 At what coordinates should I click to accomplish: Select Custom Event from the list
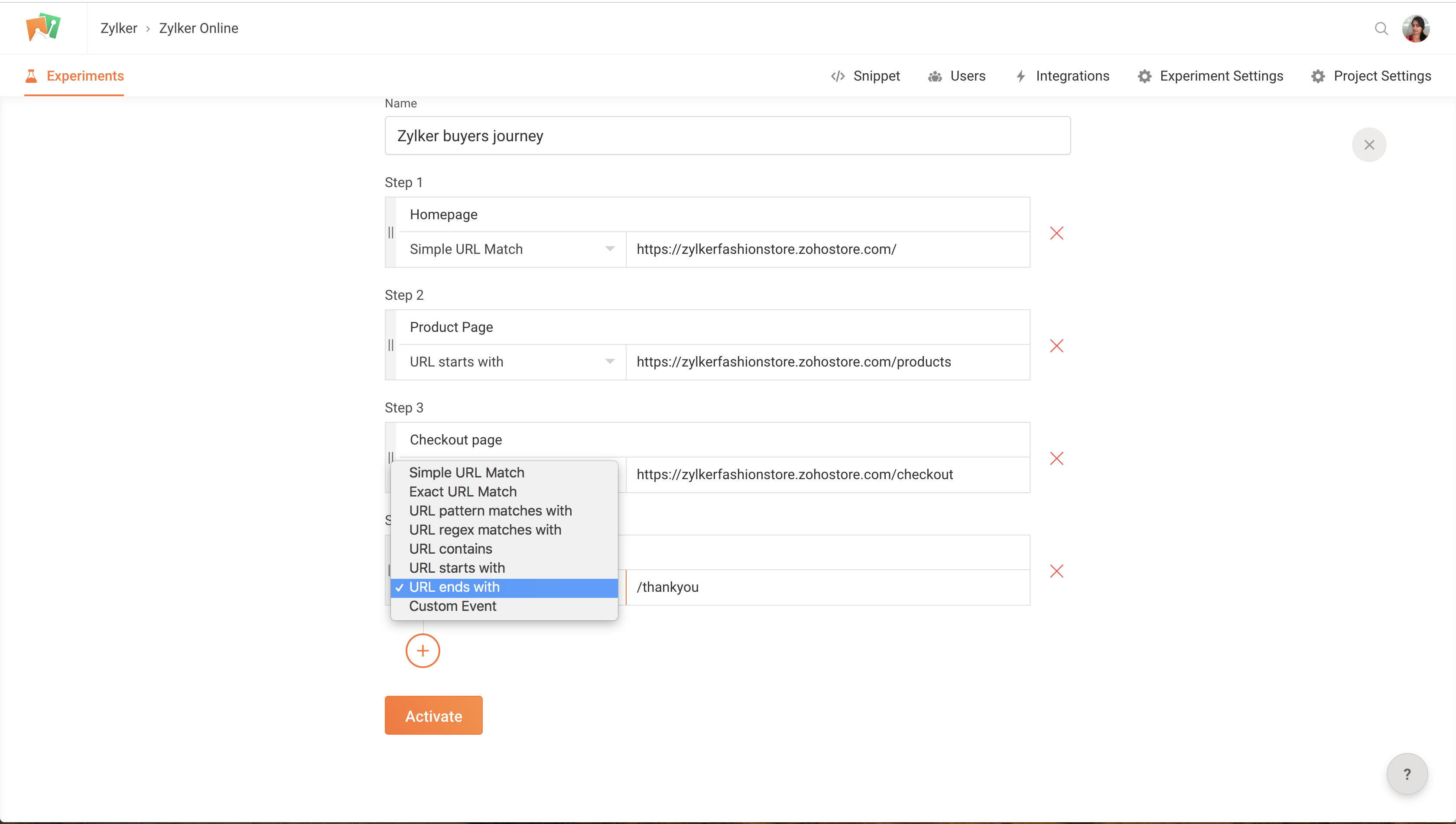click(x=452, y=606)
